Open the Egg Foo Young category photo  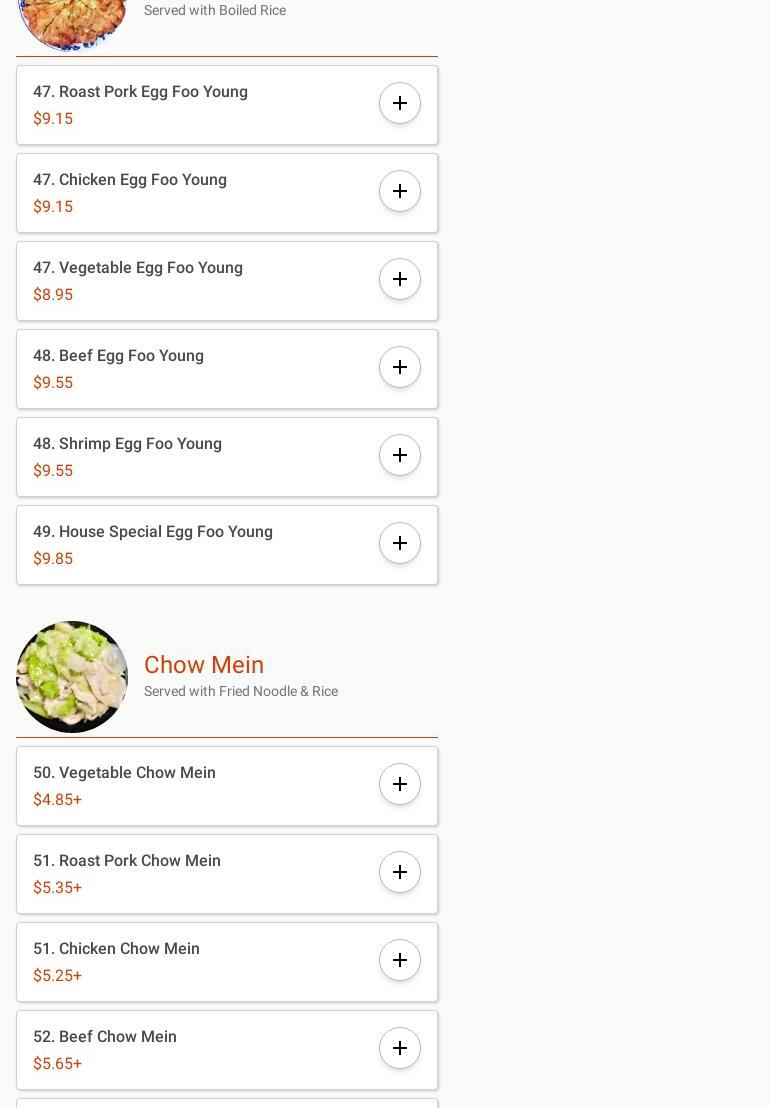(x=72, y=24)
